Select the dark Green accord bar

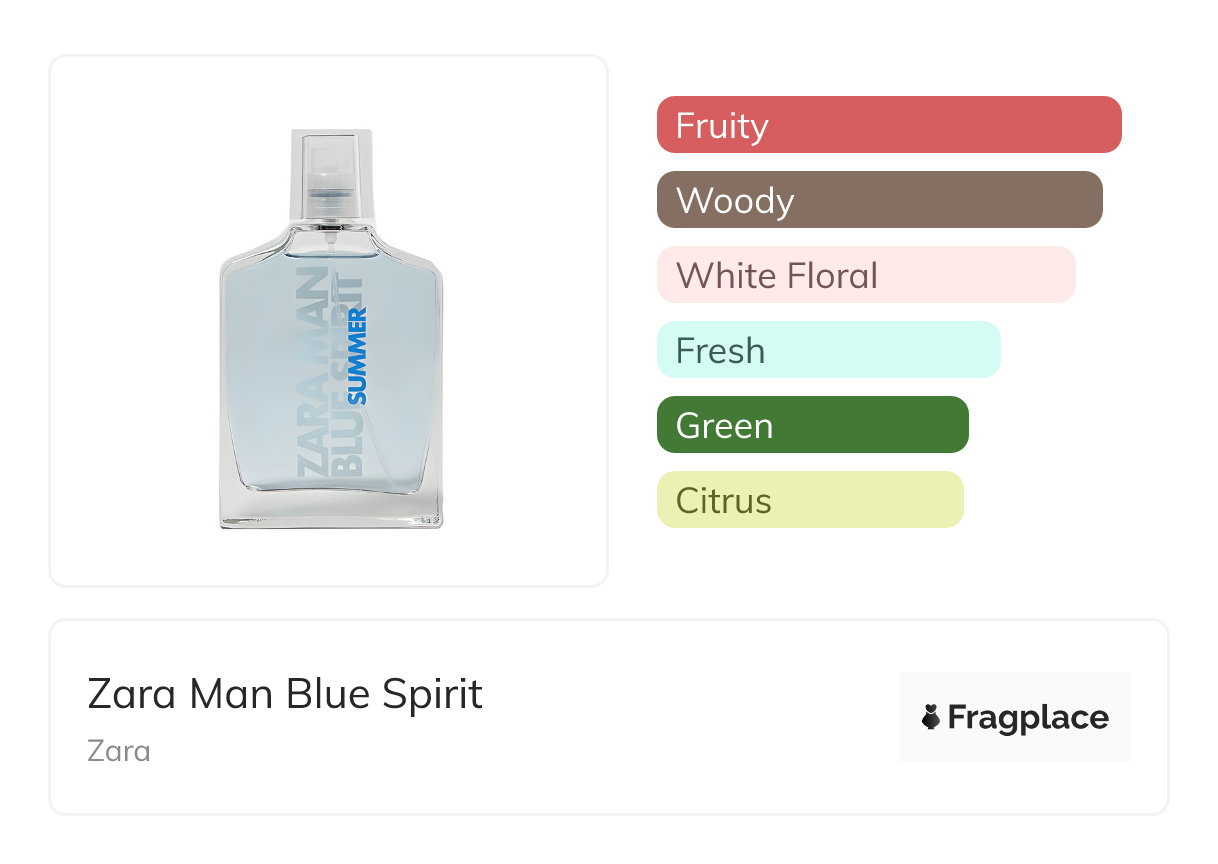click(x=812, y=425)
